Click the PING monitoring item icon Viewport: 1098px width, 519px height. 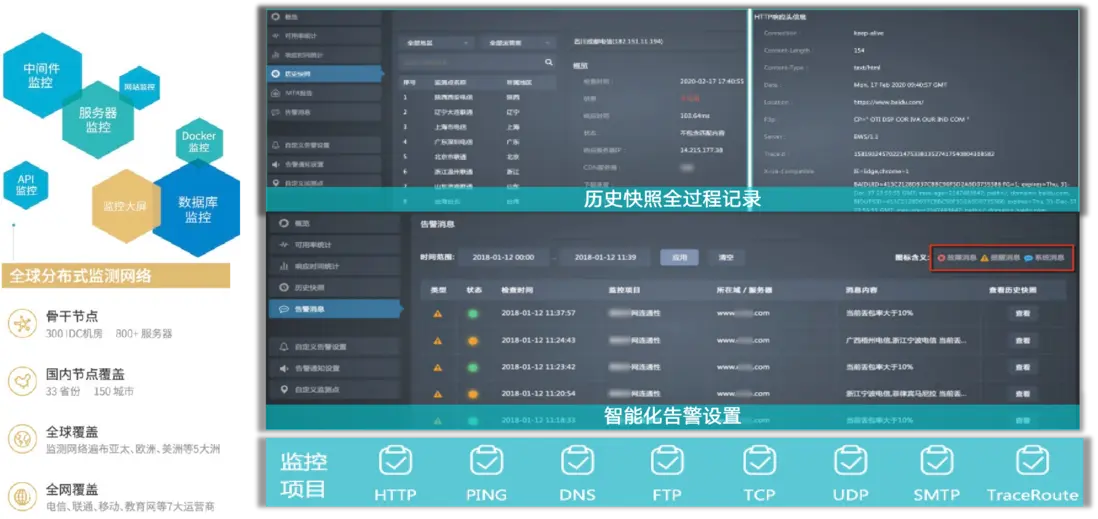point(487,460)
